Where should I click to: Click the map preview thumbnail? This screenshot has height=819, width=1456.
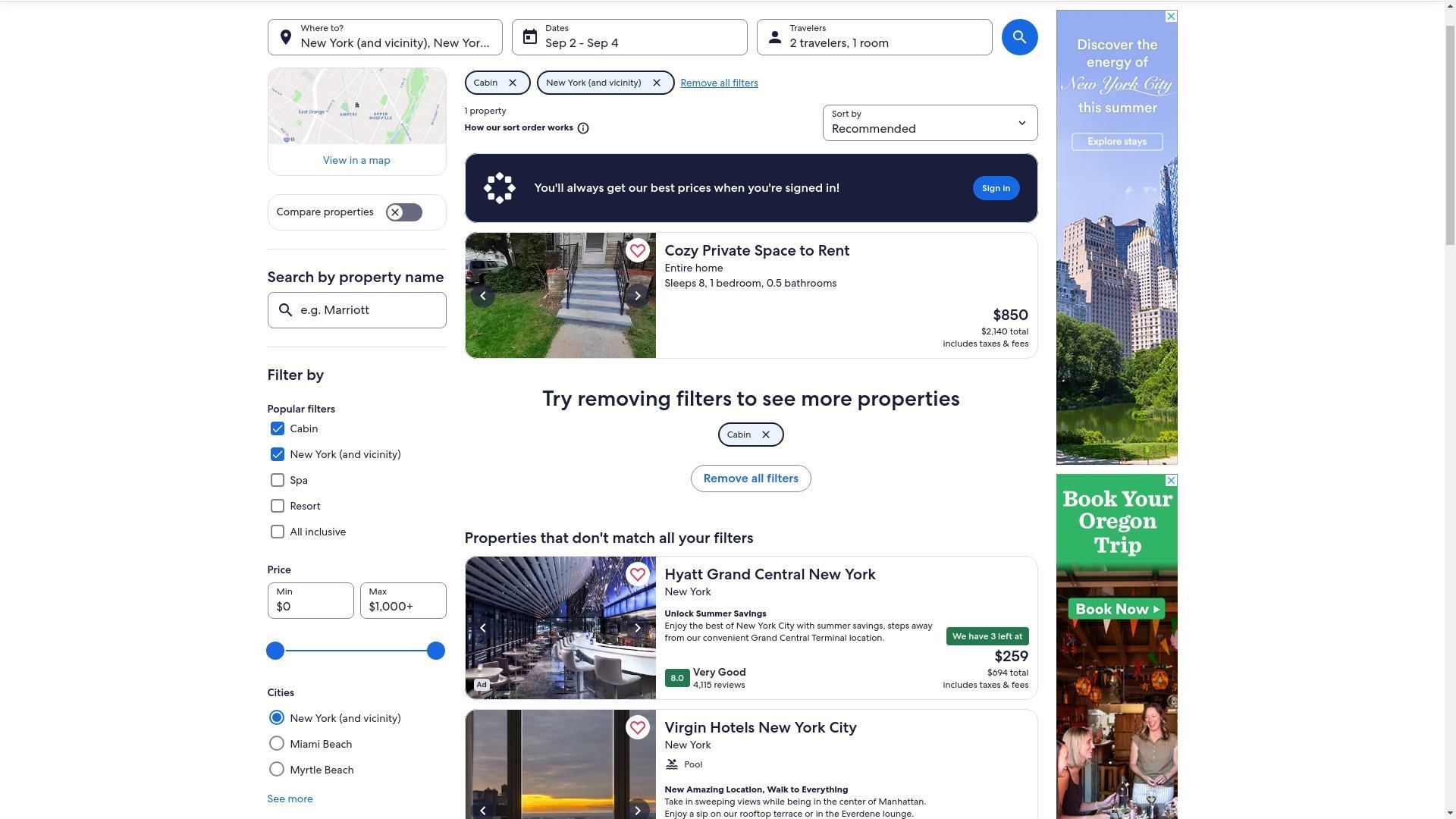(x=356, y=106)
